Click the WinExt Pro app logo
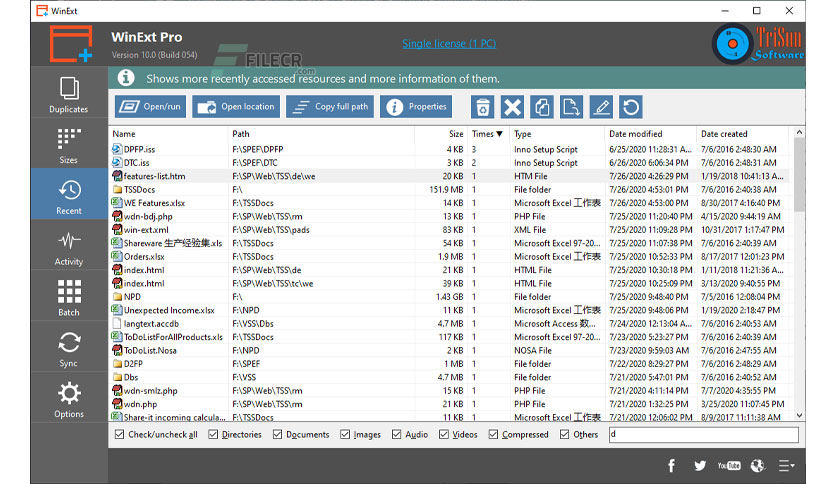 coord(70,44)
